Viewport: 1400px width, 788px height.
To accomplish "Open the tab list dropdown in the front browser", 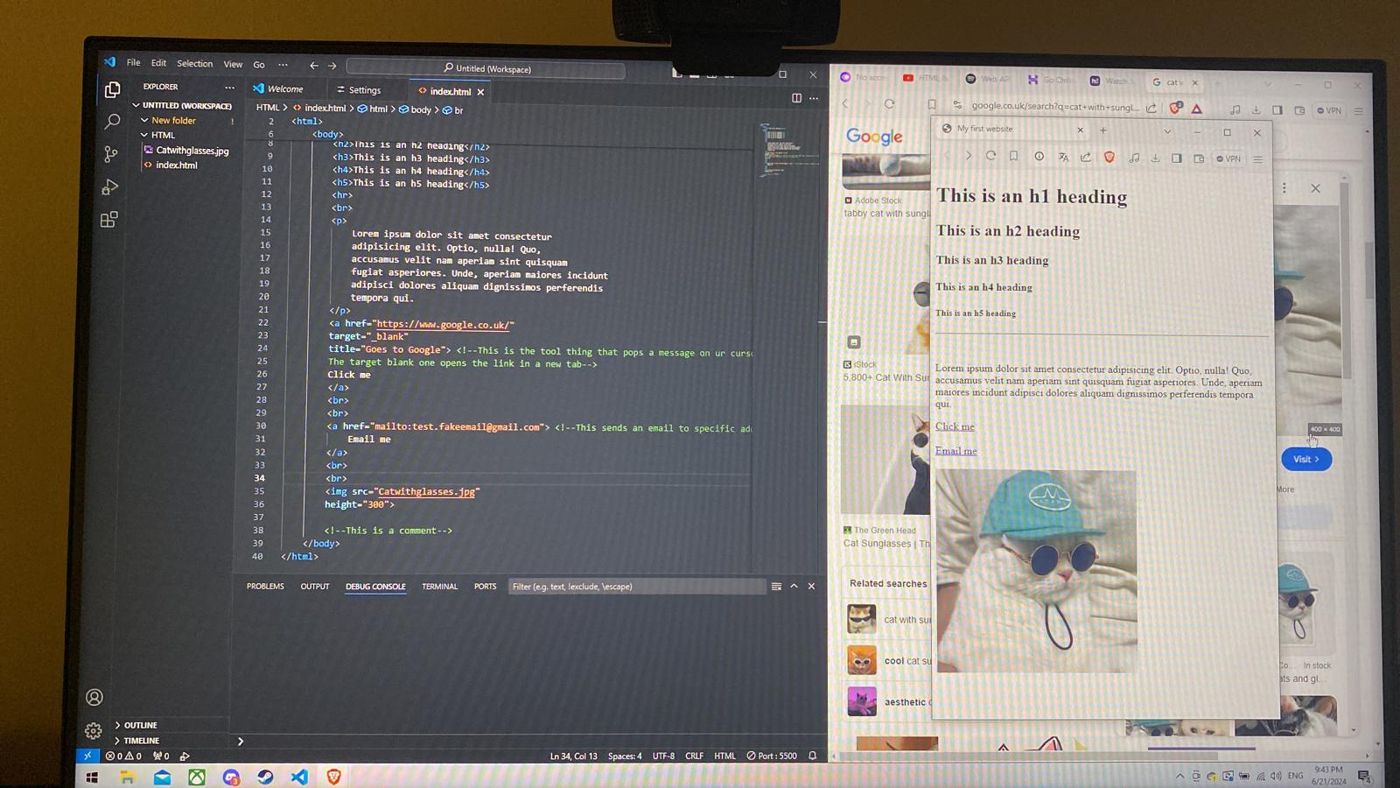I will tap(1167, 131).
